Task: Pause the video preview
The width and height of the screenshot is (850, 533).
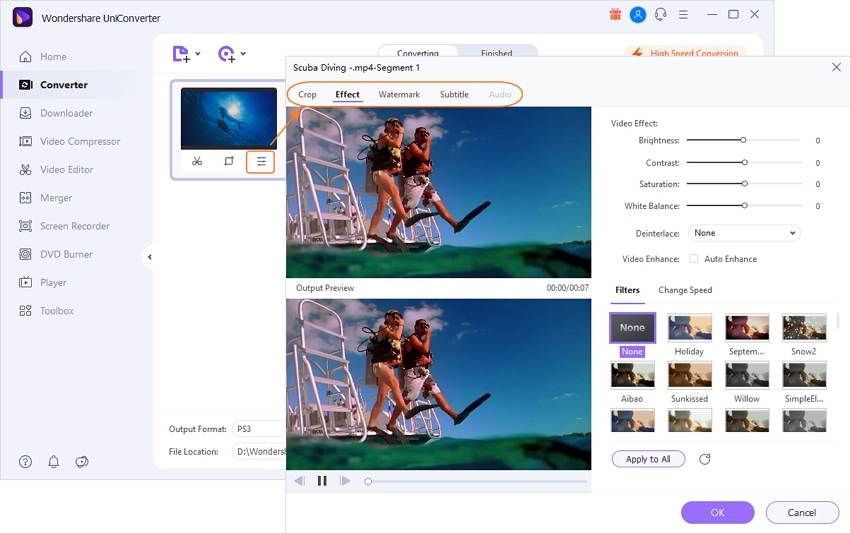Action: pos(322,481)
